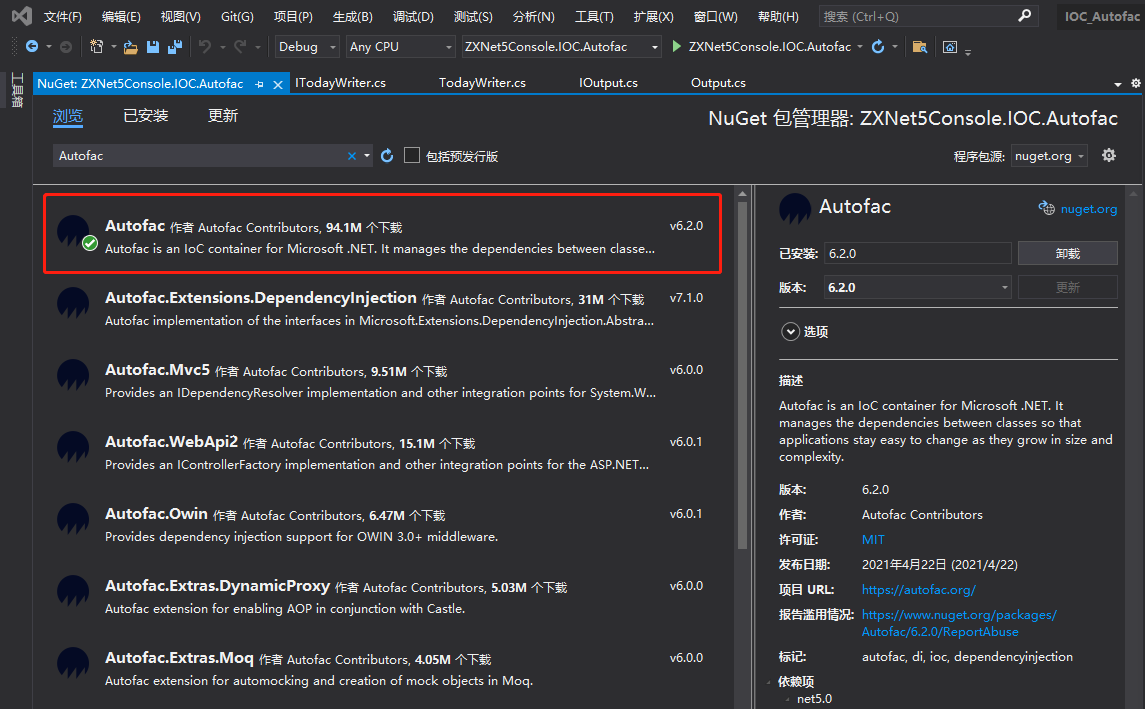Screen dimensions: 1145x709
Task: Open the https://autofac.org/ project URL
Action: [x=919, y=589]
